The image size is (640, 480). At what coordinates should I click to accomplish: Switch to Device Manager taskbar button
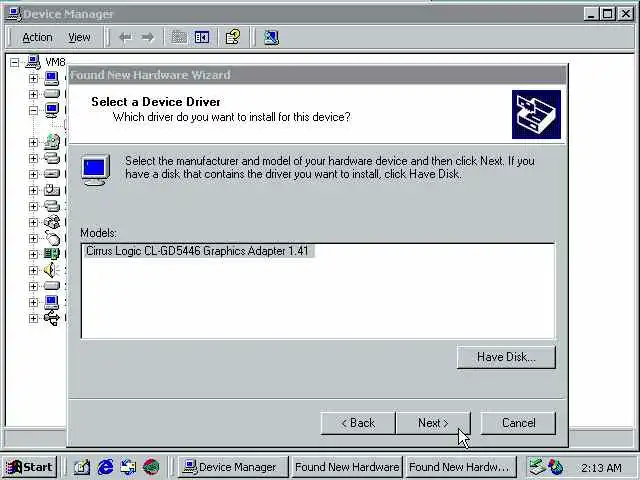[233, 467]
